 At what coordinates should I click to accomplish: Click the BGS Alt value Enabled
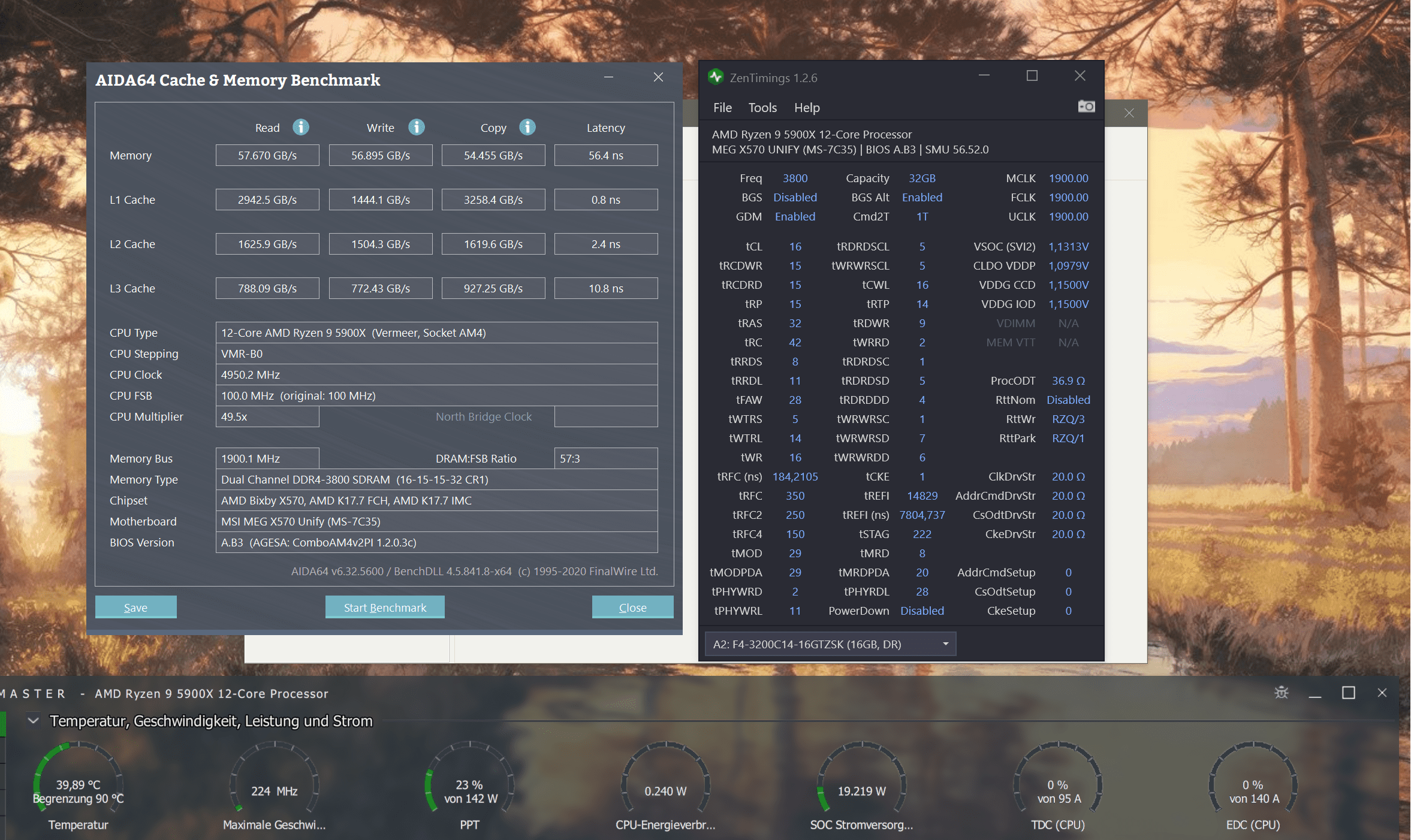(922, 197)
